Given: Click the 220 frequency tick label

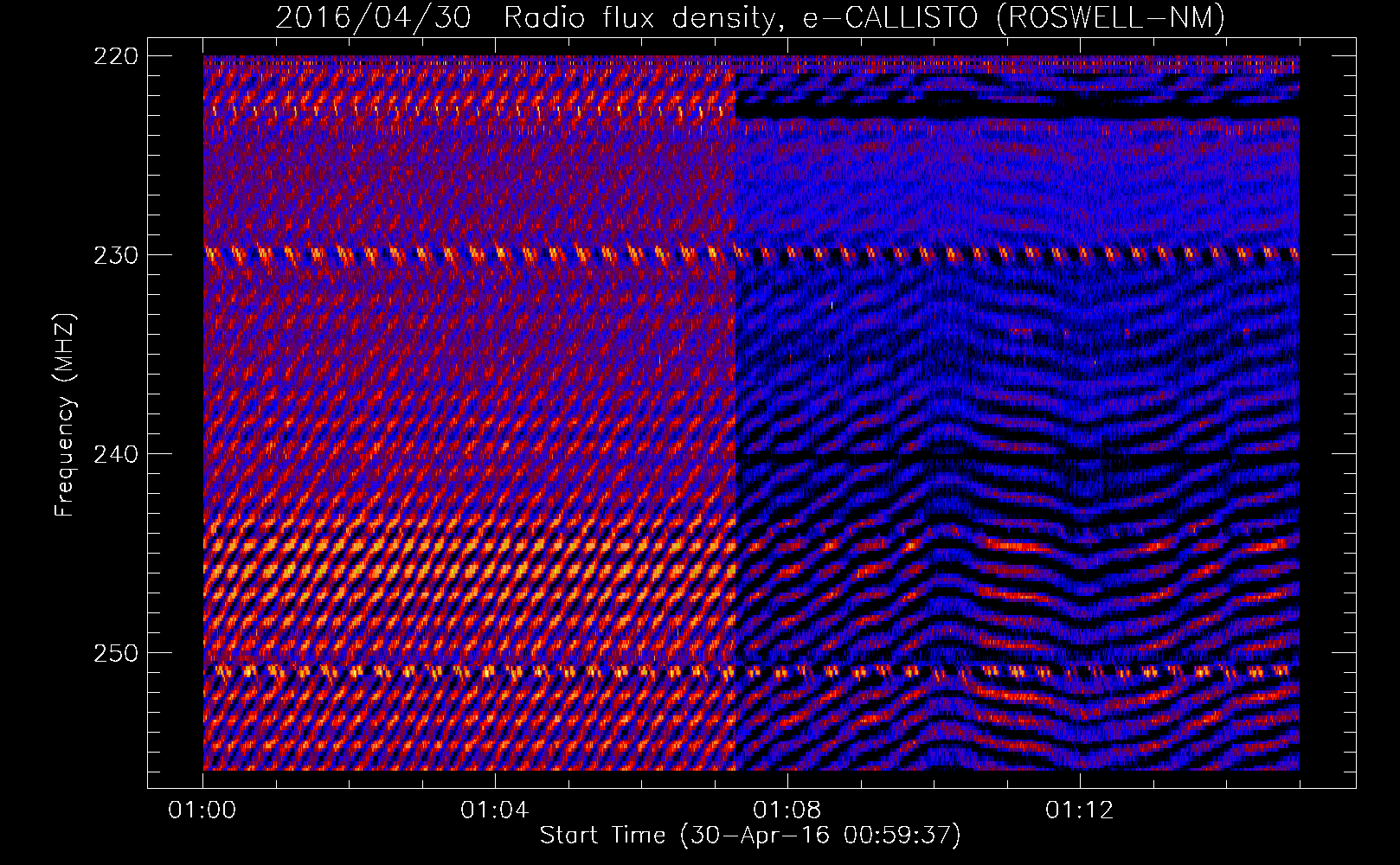Looking at the screenshot, I should click(x=115, y=56).
